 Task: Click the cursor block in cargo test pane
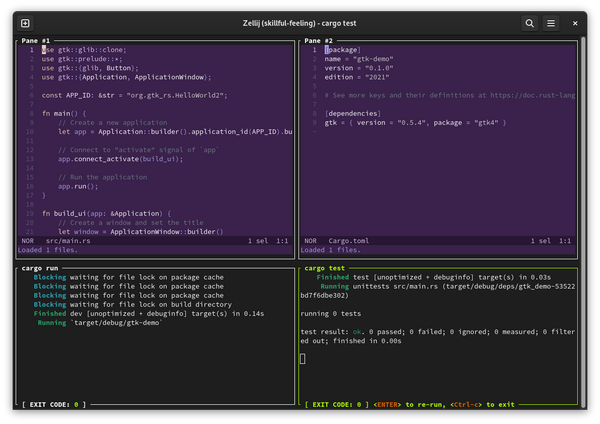click(x=303, y=359)
